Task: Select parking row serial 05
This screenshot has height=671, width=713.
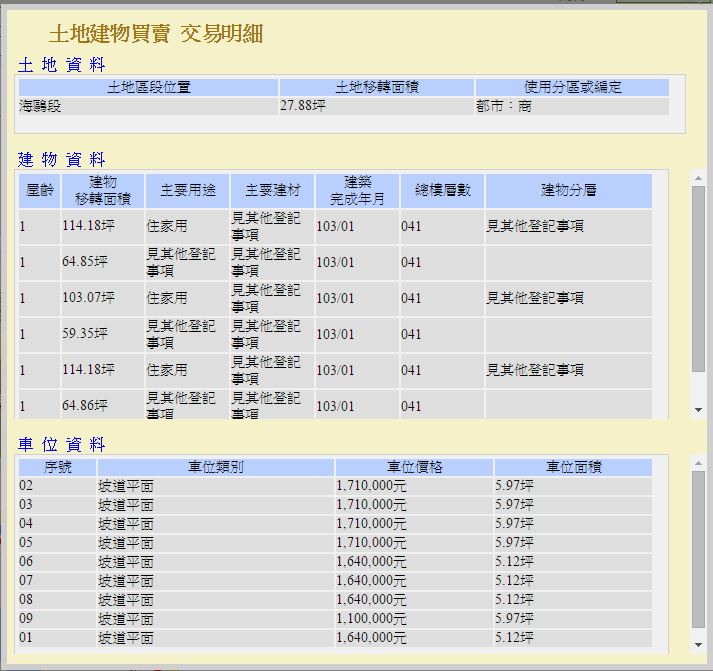Action: pyautogui.click(x=336, y=543)
